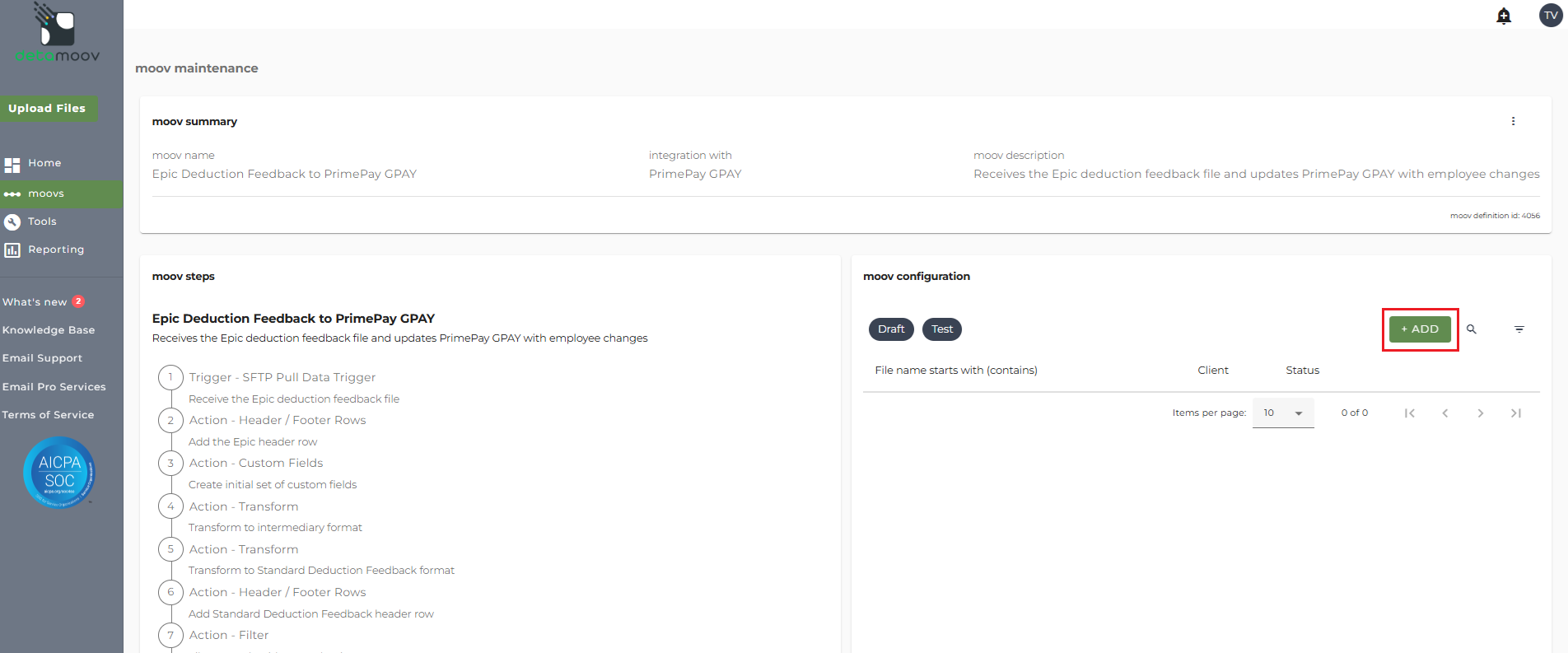The width and height of the screenshot is (1568, 653).
Task: Click 'Transform to intermediary format' text
Action: (x=275, y=528)
